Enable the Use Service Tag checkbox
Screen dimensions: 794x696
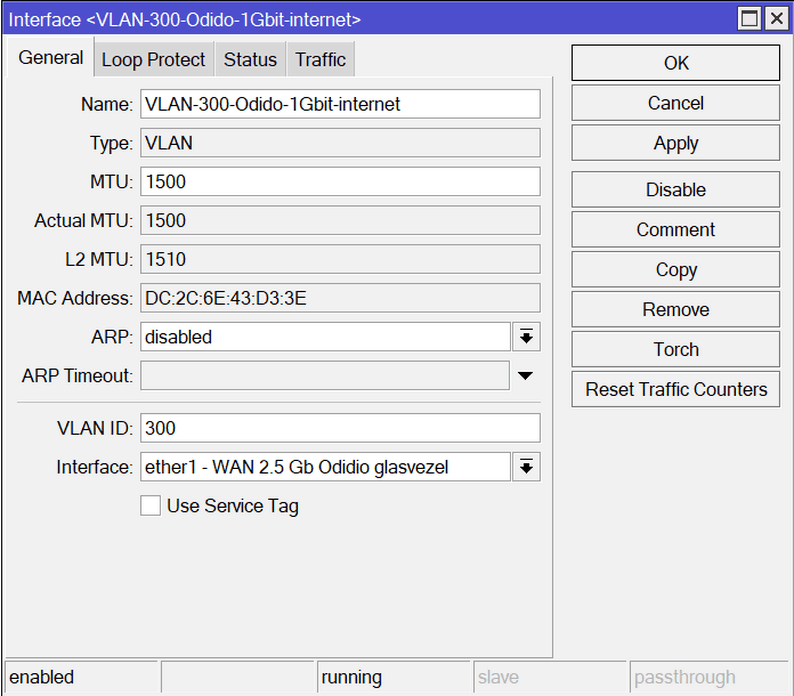pos(151,506)
